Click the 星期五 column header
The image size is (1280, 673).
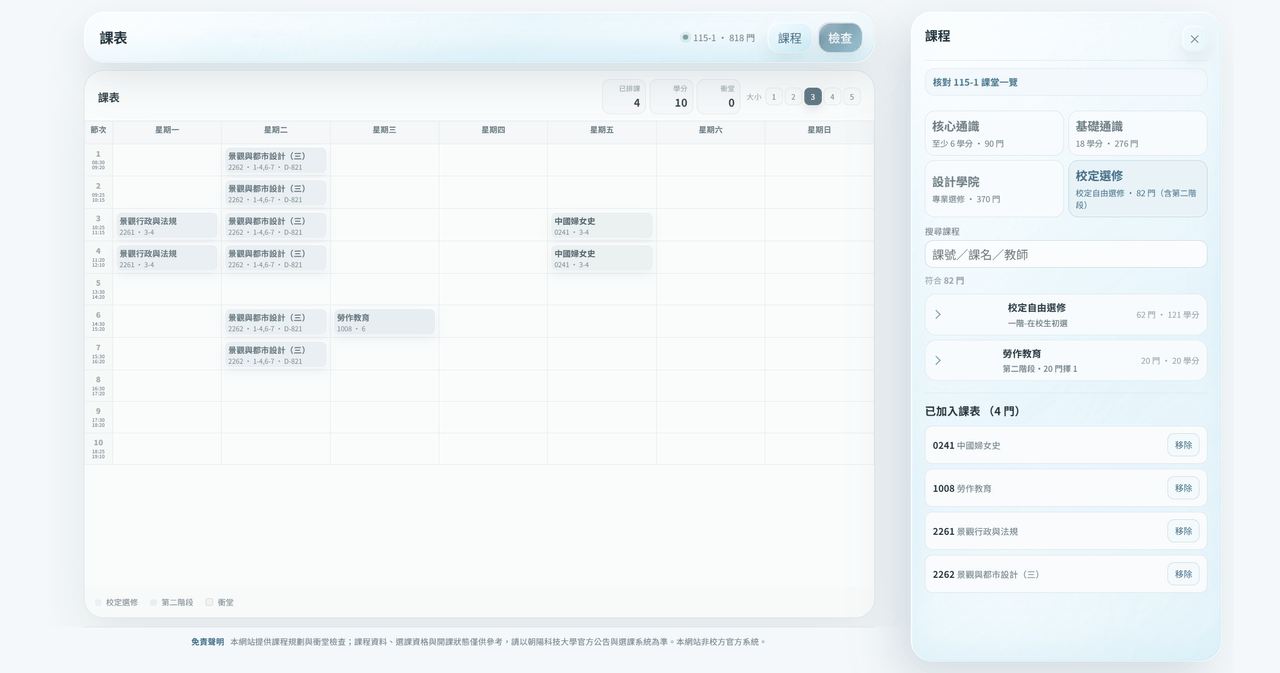point(602,130)
